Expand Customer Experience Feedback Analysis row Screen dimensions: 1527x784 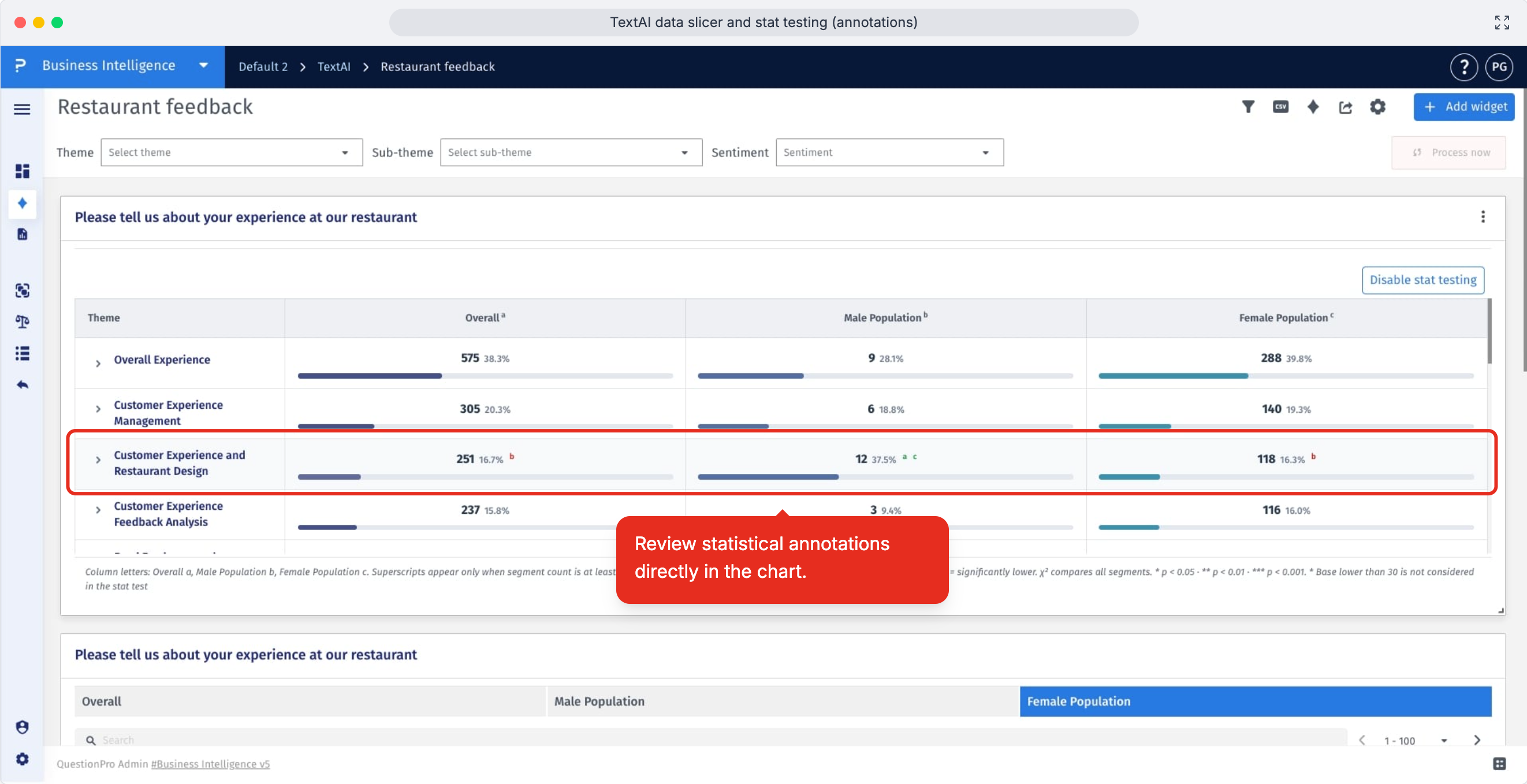point(98,510)
